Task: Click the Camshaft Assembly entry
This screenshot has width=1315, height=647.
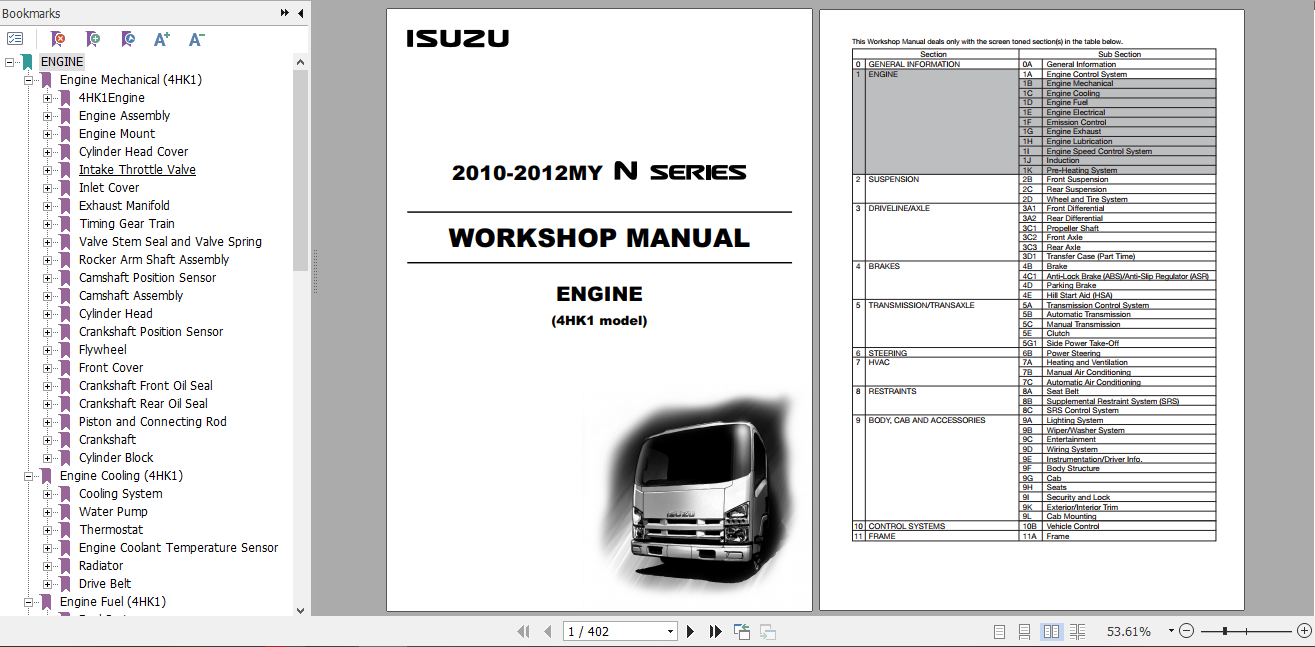Action: 131,296
